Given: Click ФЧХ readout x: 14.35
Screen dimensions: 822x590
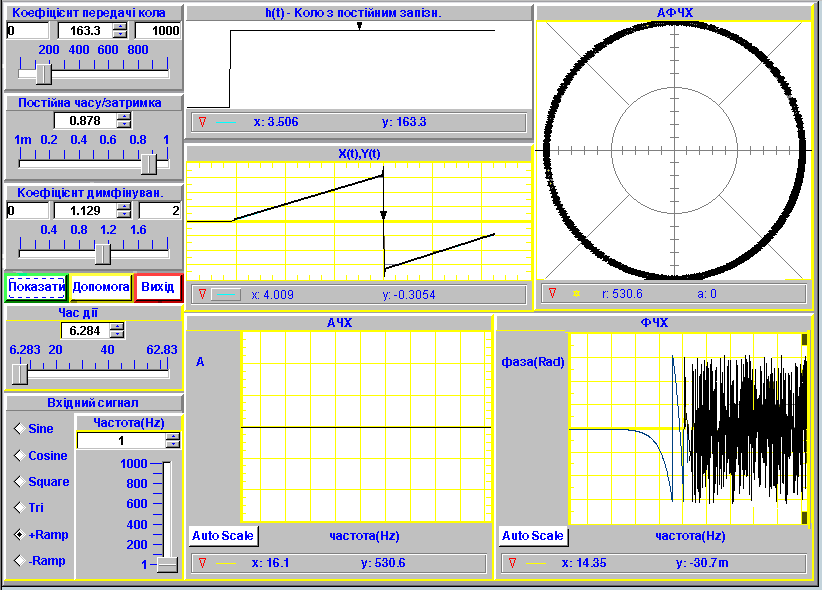Looking at the screenshot, I should pyautogui.click(x=584, y=563).
